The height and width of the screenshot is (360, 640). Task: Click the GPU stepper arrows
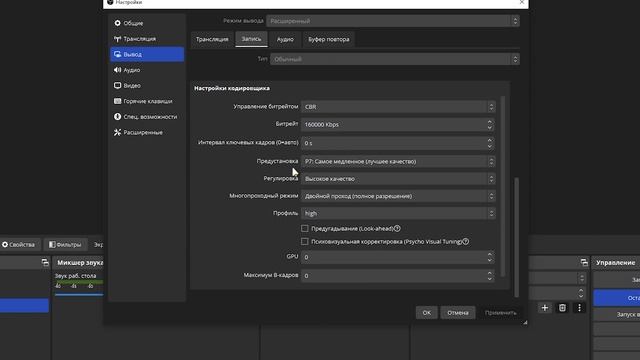point(490,257)
